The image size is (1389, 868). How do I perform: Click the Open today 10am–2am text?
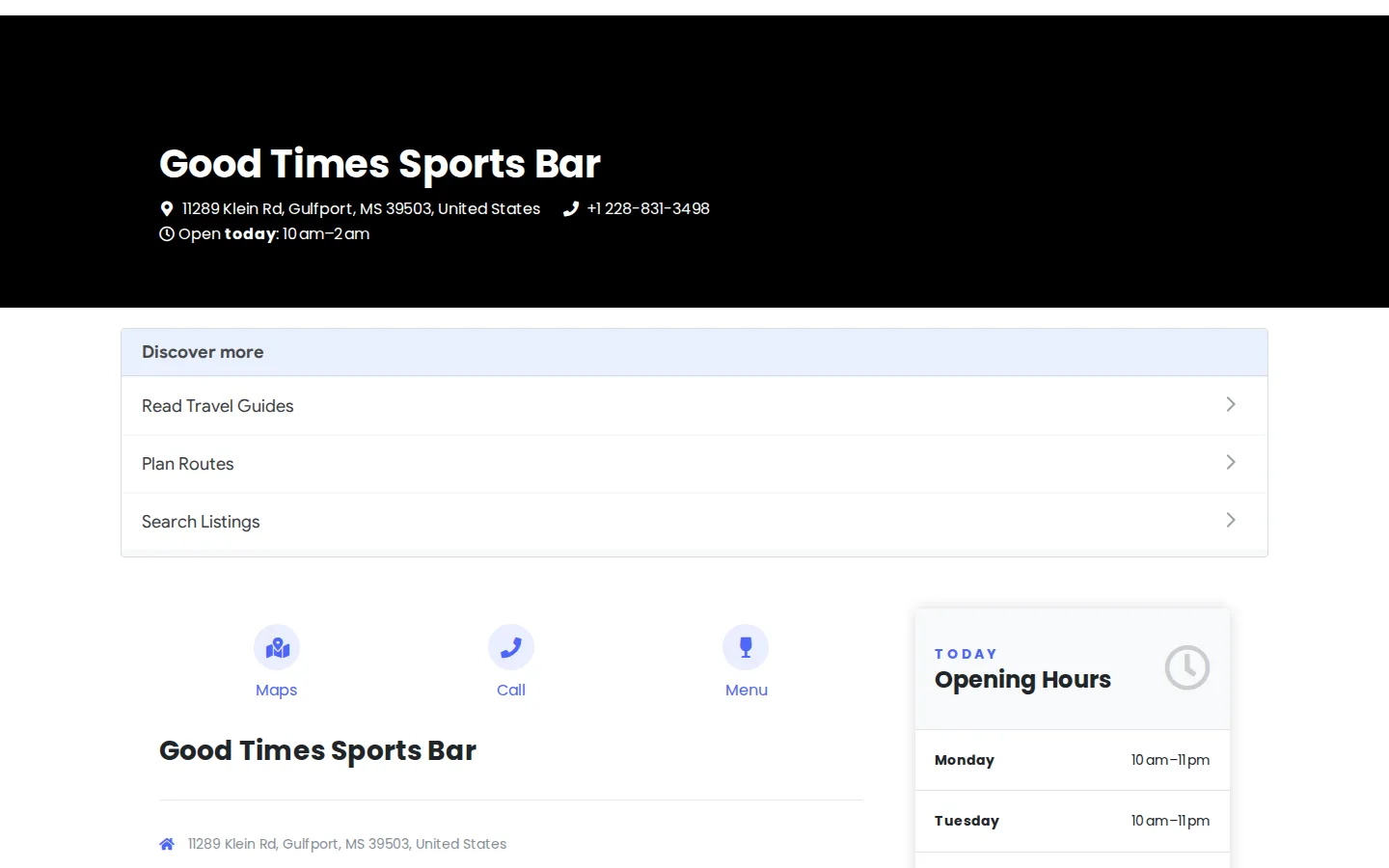tap(274, 233)
